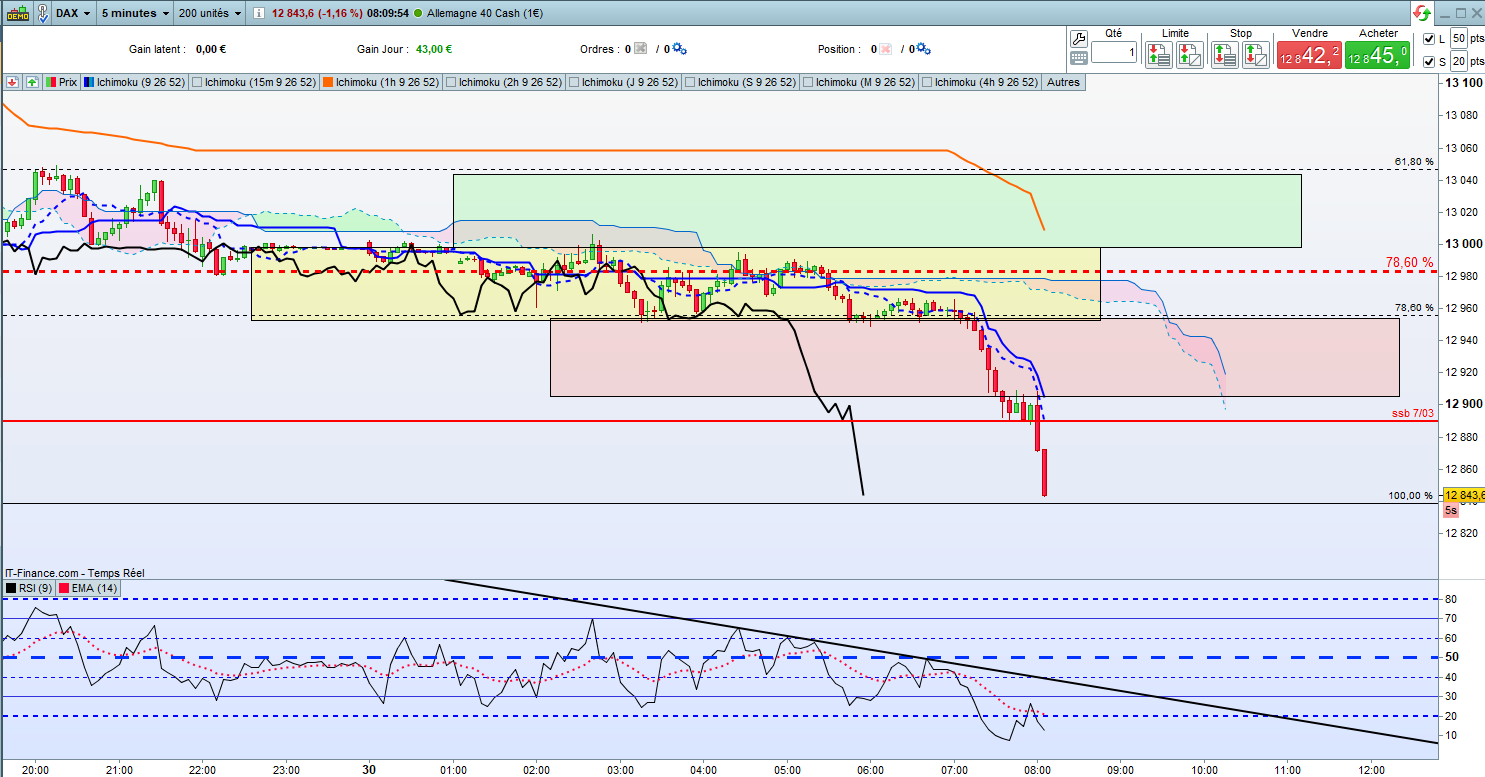
Task: Open the instrument info icon
Action: tap(259, 13)
